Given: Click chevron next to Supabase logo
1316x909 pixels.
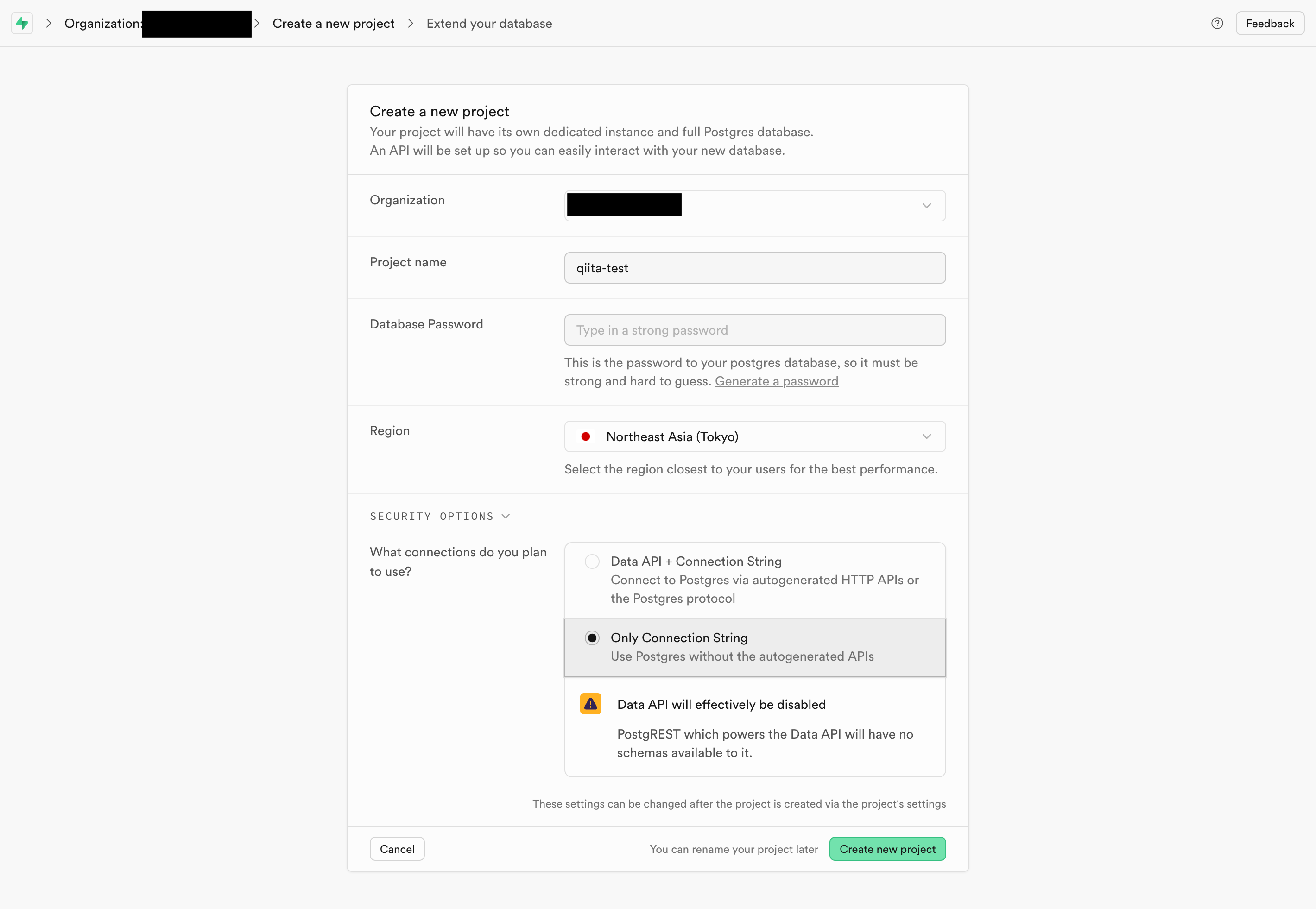Looking at the screenshot, I should click(49, 23).
